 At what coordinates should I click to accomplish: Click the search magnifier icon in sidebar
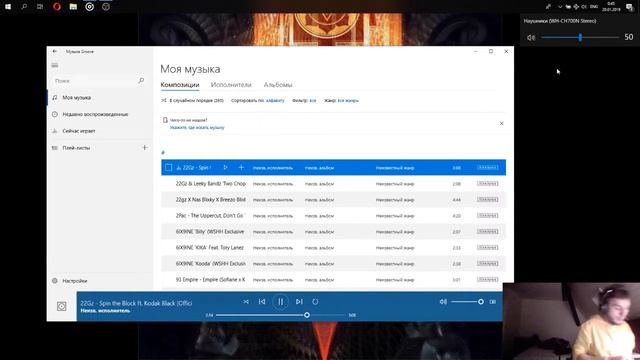[141, 80]
